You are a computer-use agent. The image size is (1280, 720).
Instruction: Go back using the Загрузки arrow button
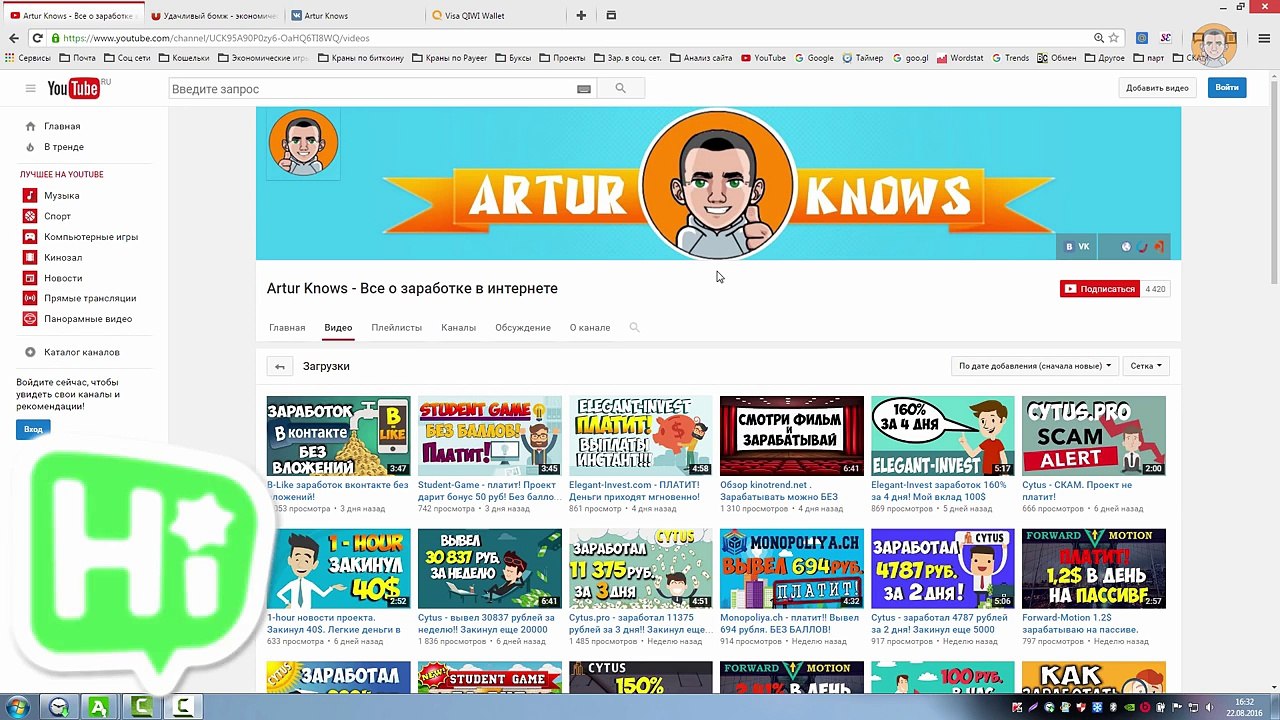click(280, 366)
